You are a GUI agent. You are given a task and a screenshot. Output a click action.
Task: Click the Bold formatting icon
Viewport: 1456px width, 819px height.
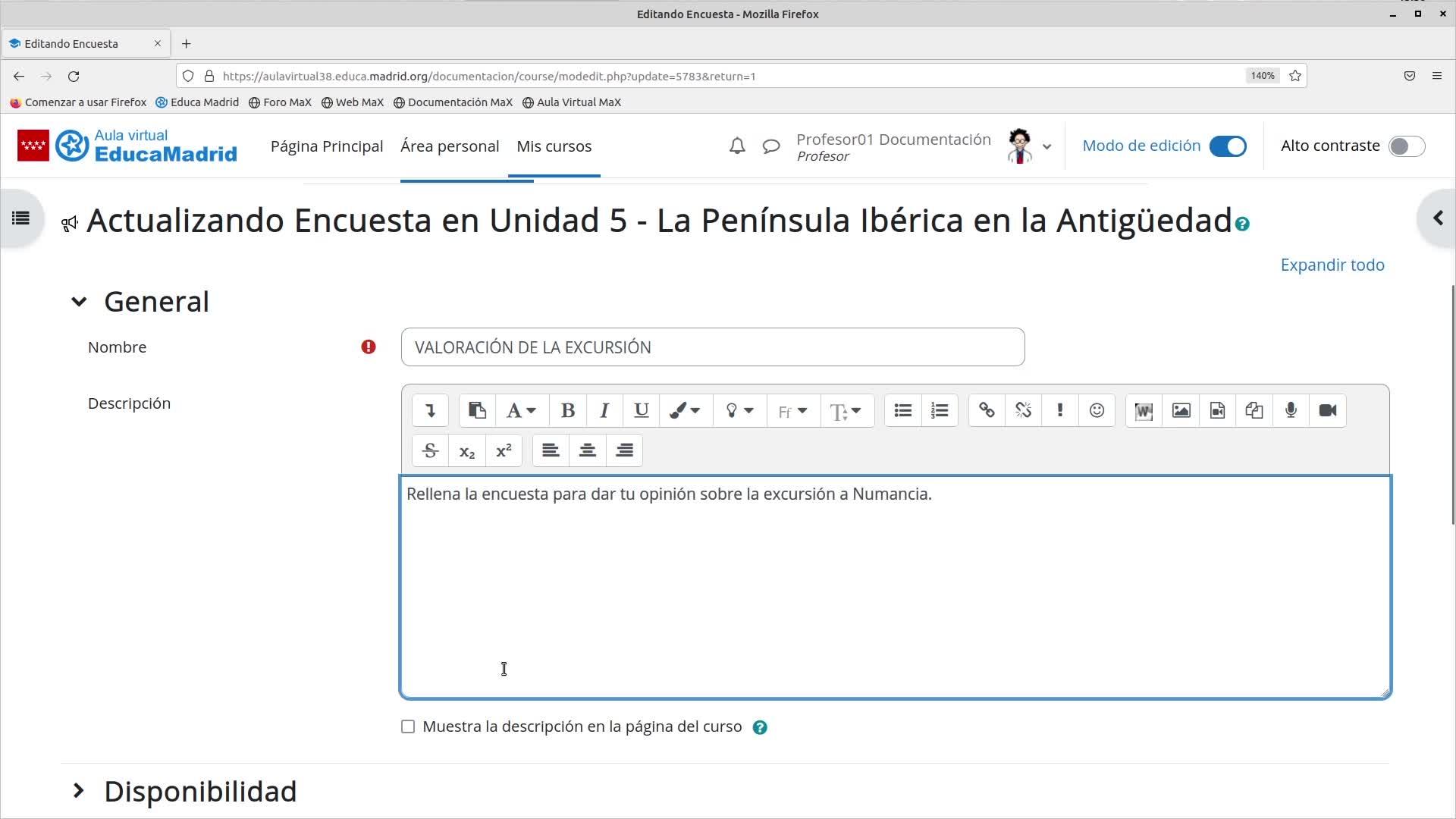(567, 410)
